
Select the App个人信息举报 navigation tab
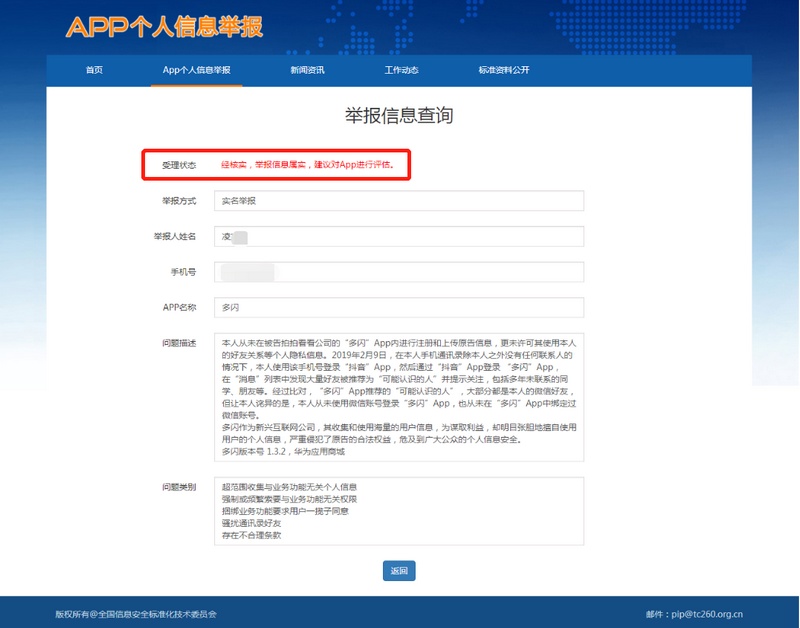196,70
